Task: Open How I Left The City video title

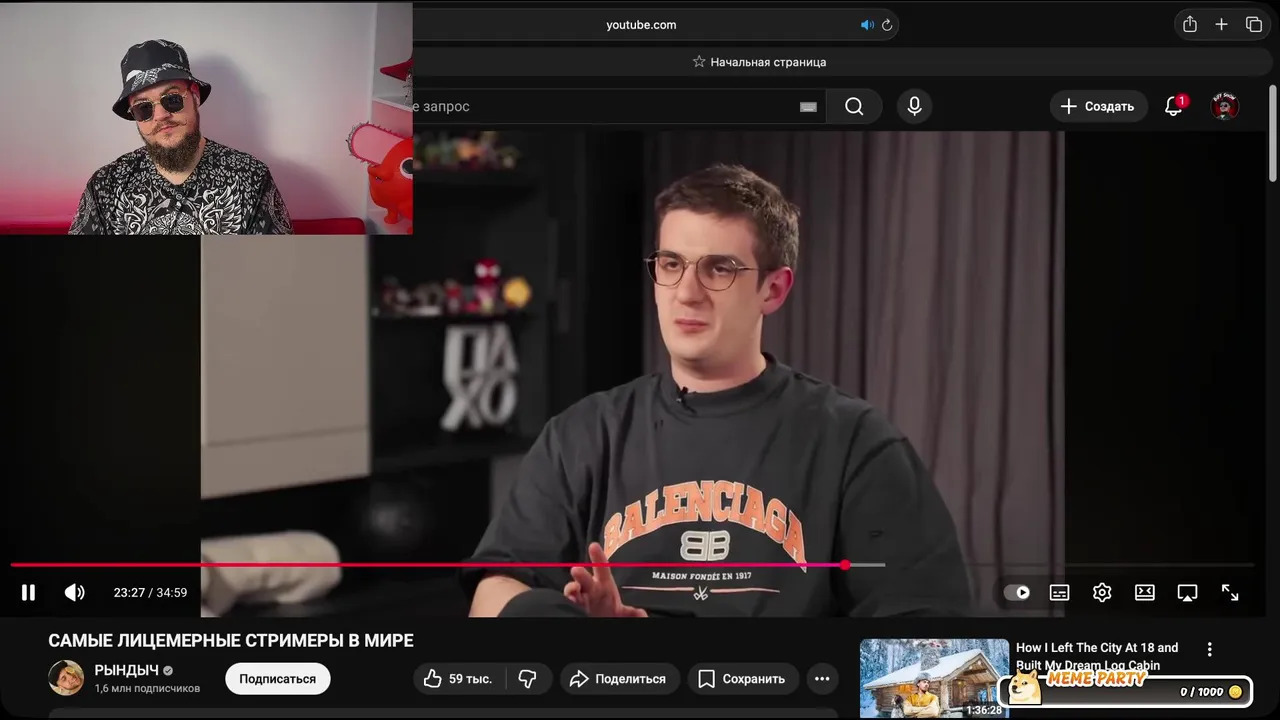Action: pos(1097,657)
